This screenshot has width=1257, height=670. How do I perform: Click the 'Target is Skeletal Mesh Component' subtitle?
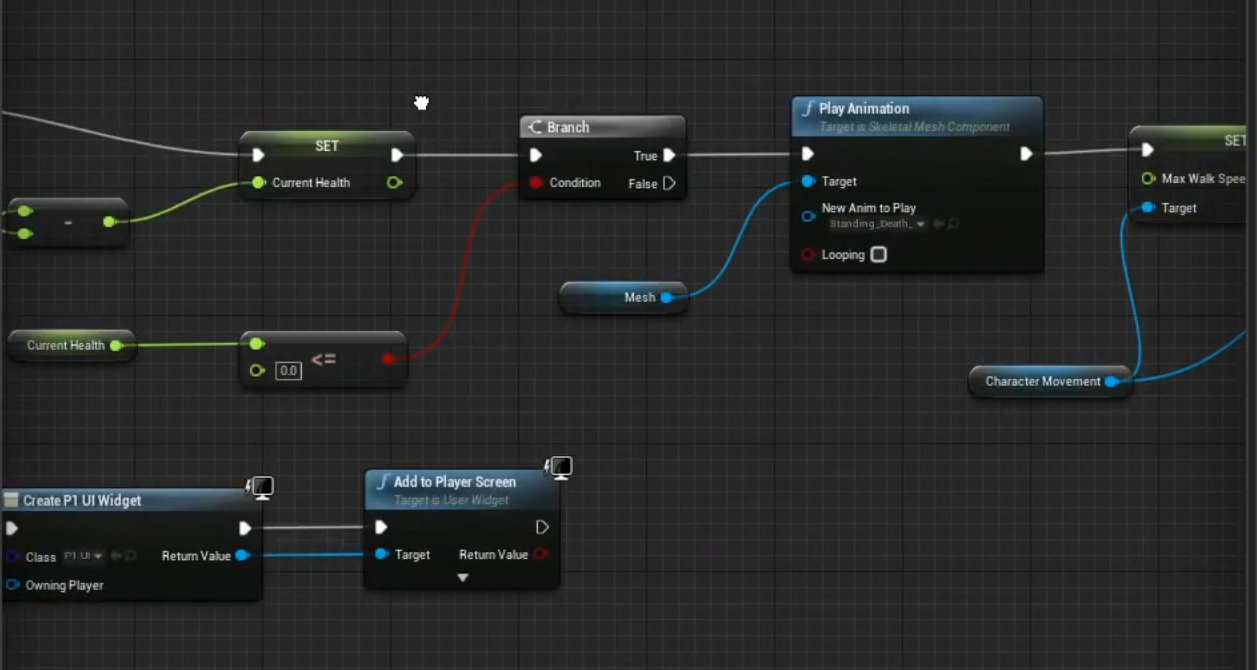(915, 127)
